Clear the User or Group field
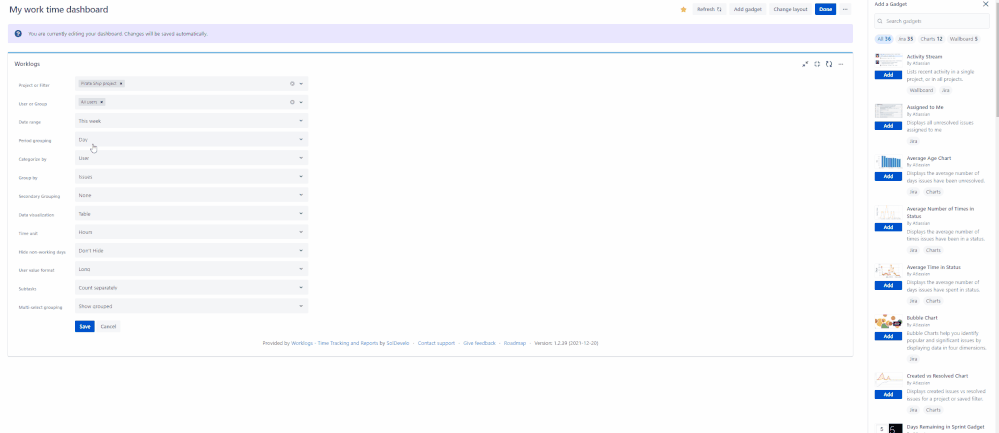The width and height of the screenshot is (999, 433). click(292, 102)
